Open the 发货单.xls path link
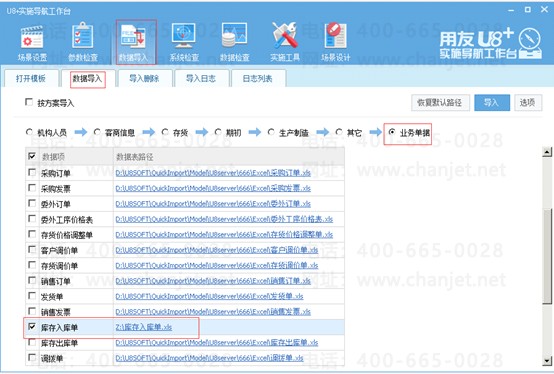 coord(209,296)
